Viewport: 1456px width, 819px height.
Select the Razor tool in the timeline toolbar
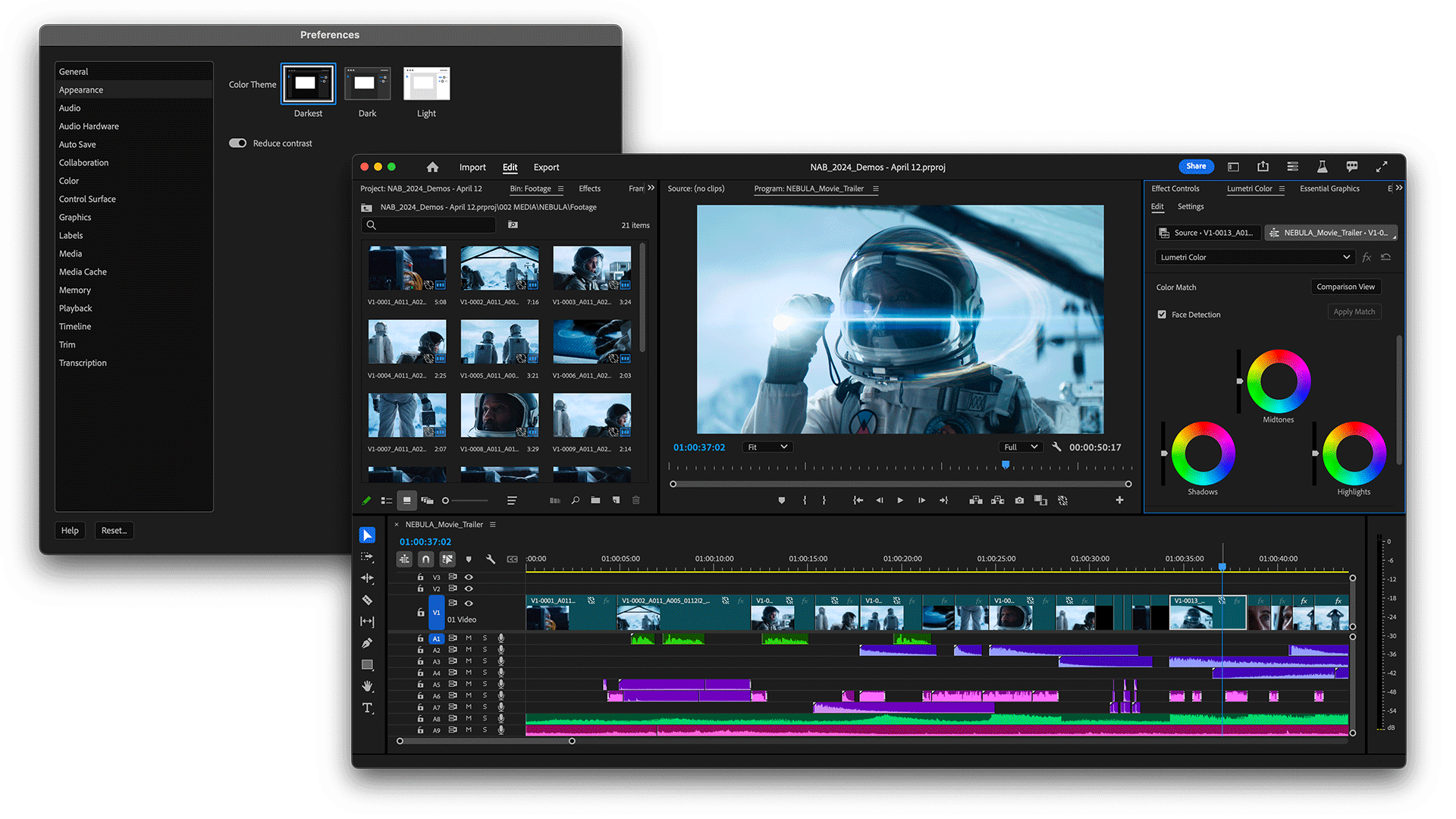click(368, 599)
